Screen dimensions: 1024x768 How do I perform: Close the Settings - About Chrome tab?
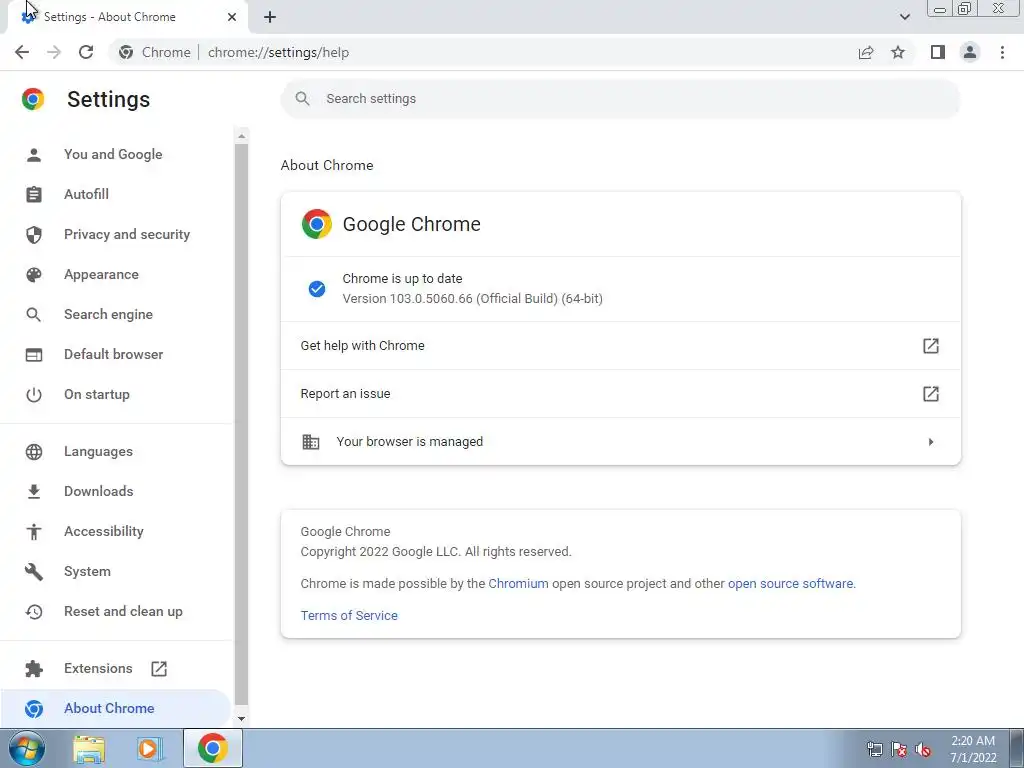click(232, 17)
